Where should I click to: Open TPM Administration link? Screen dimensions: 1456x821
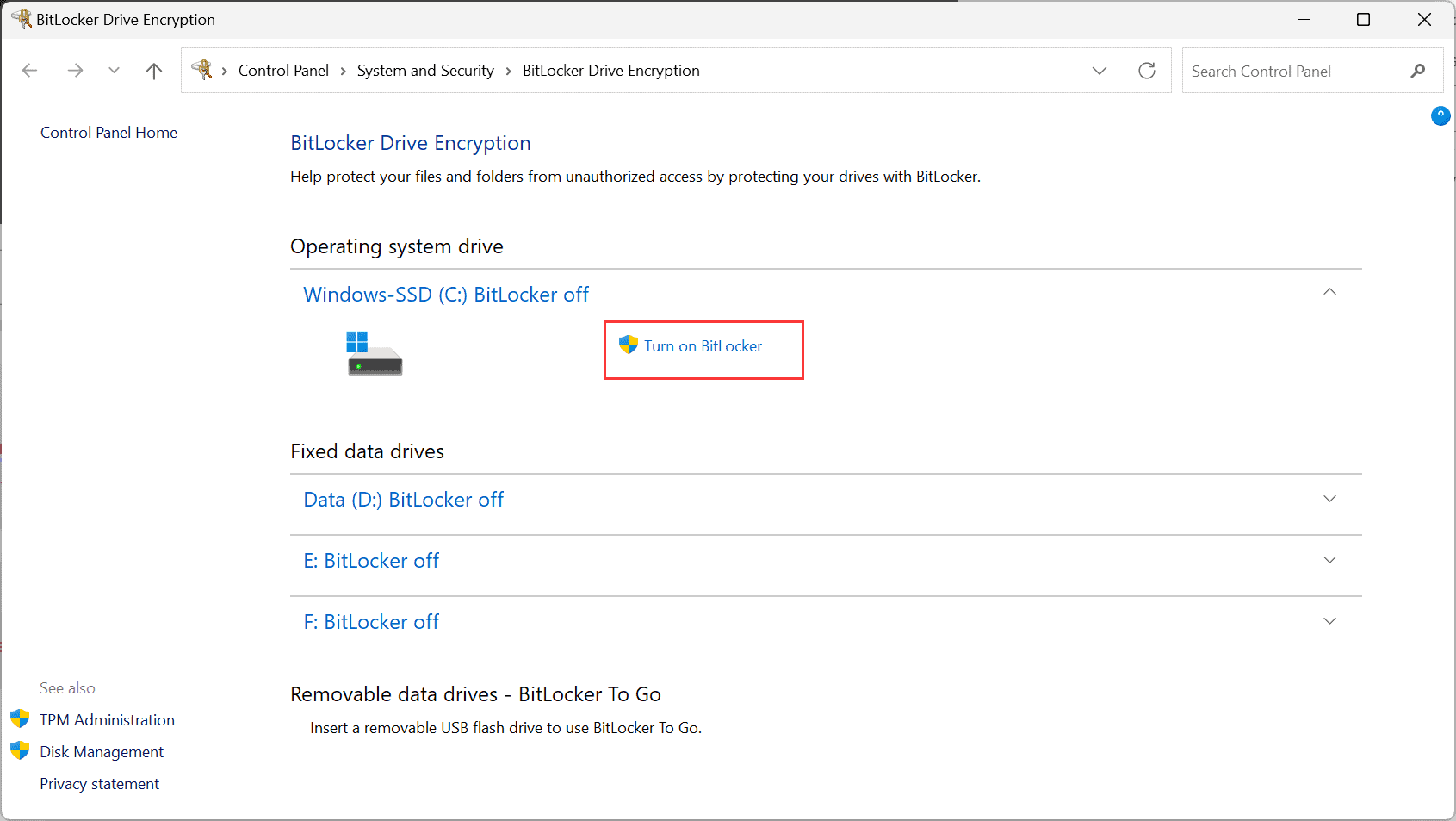click(x=107, y=720)
